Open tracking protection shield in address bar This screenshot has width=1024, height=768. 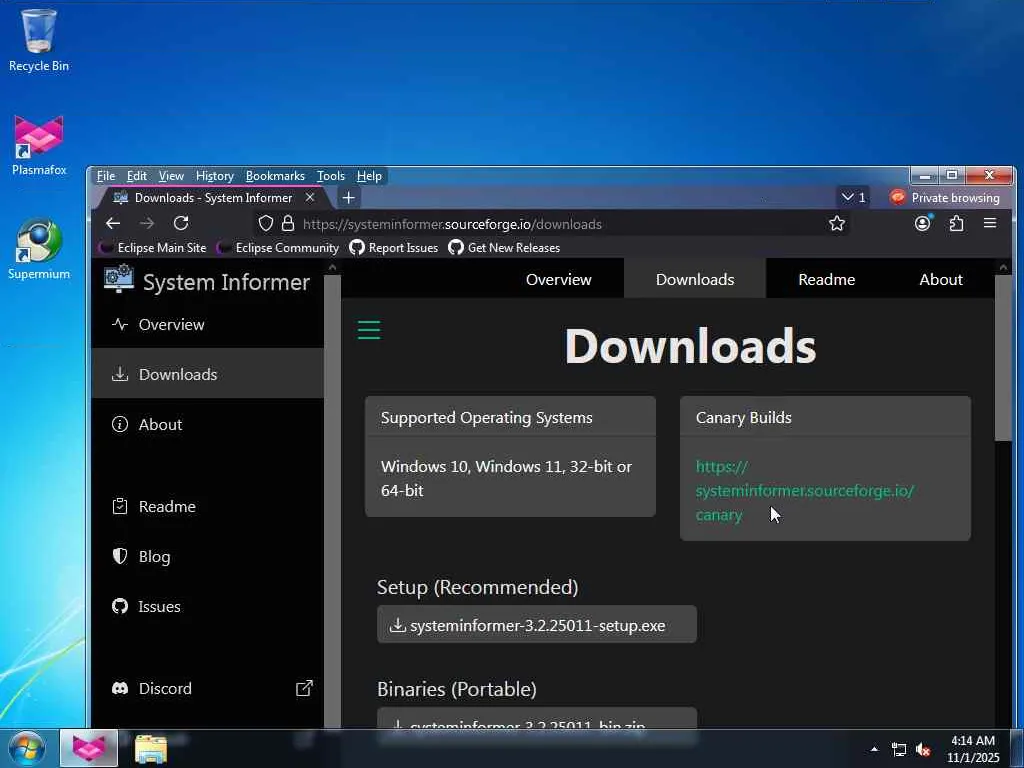[x=266, y=223]
